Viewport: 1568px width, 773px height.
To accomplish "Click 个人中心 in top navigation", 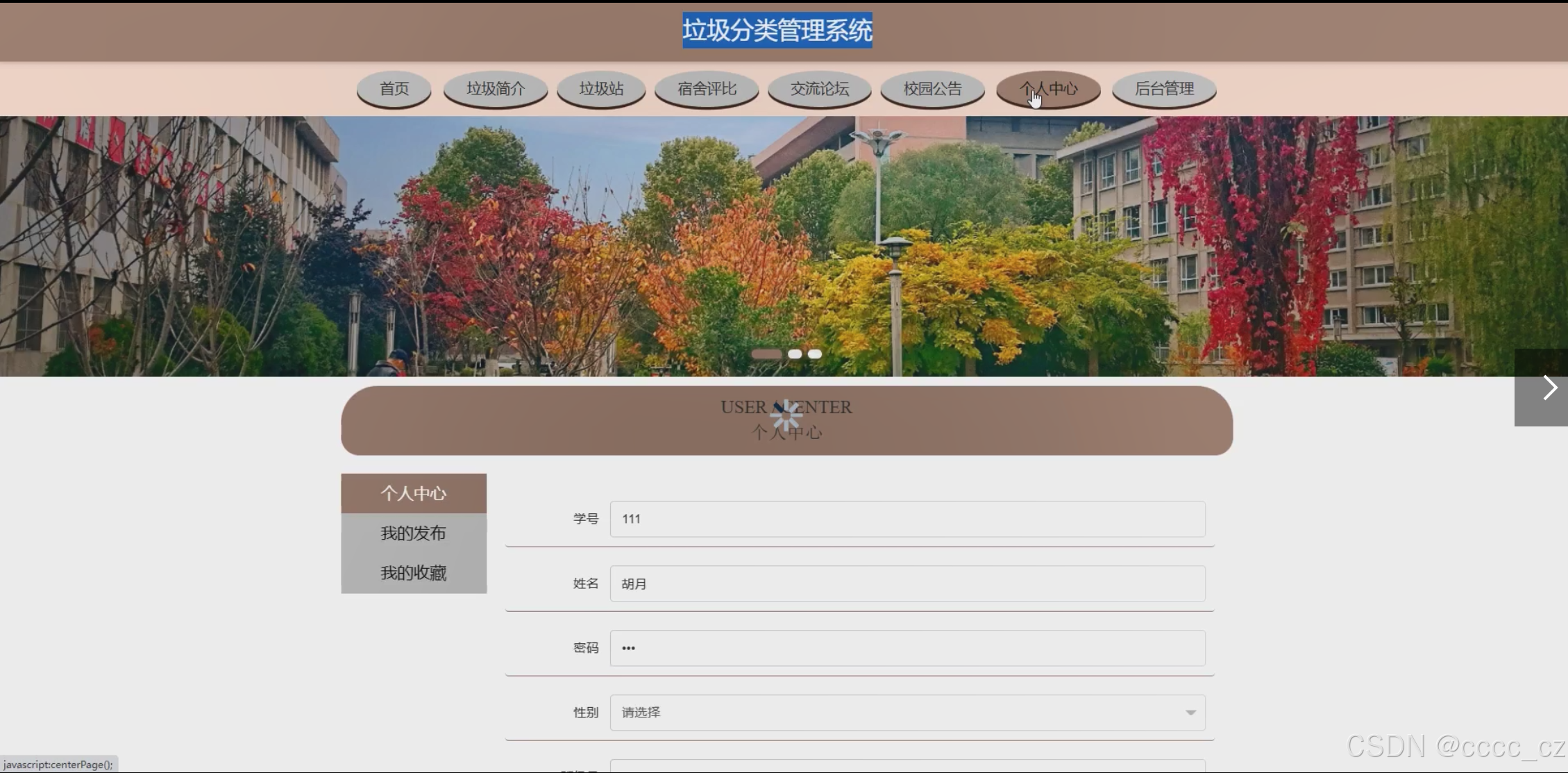I will tap(1048, 89).
